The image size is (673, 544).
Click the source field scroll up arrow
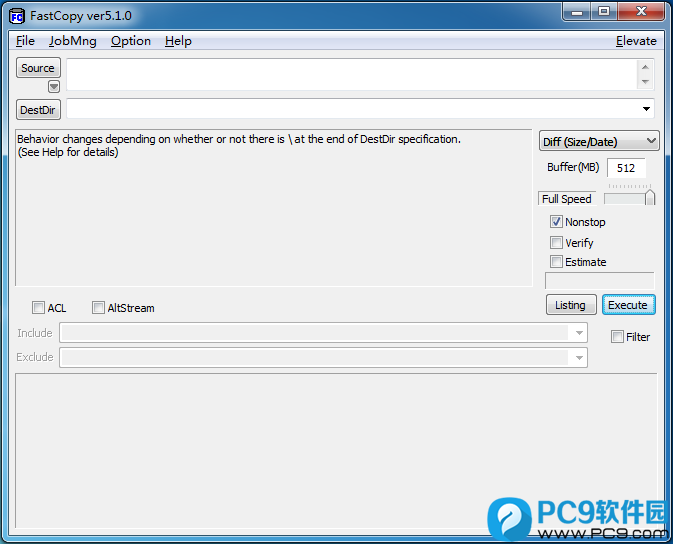click(x=645, y=67)
